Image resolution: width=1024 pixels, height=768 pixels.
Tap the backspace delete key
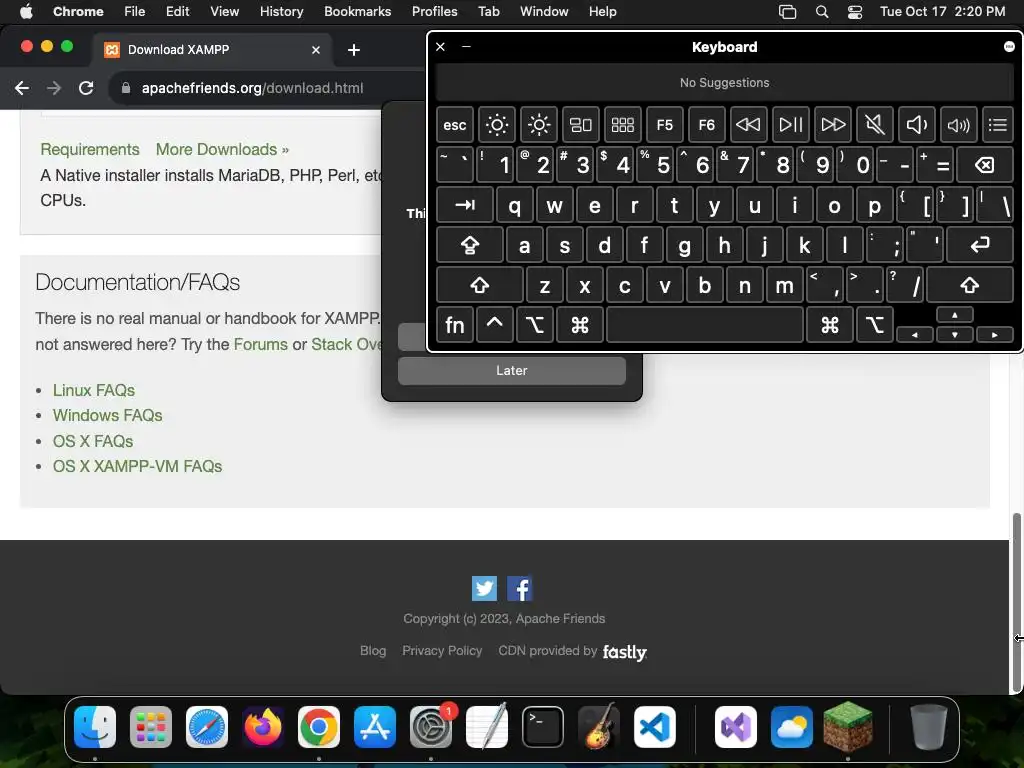point(985,165)
